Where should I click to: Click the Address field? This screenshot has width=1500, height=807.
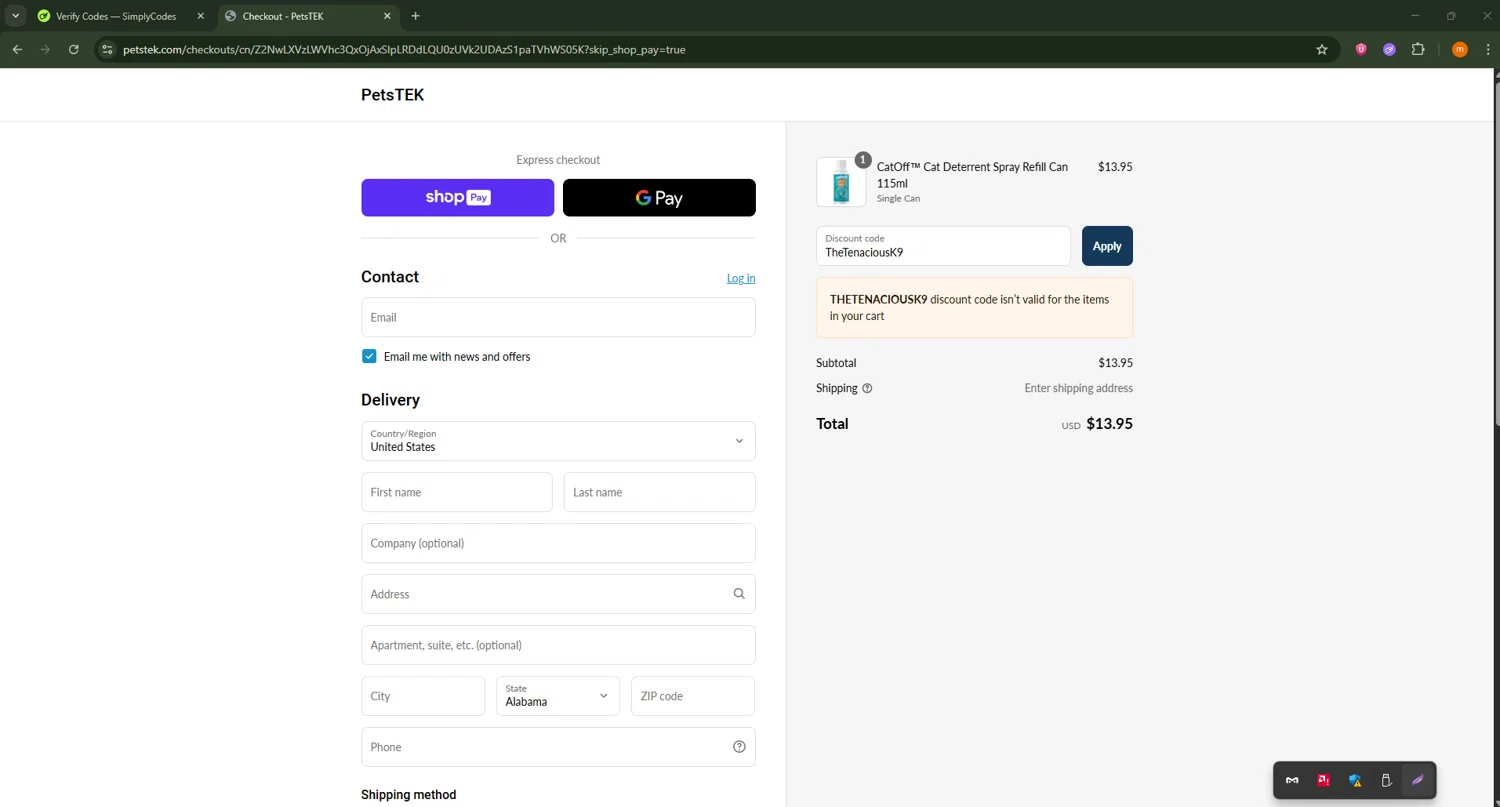point(558,594)
